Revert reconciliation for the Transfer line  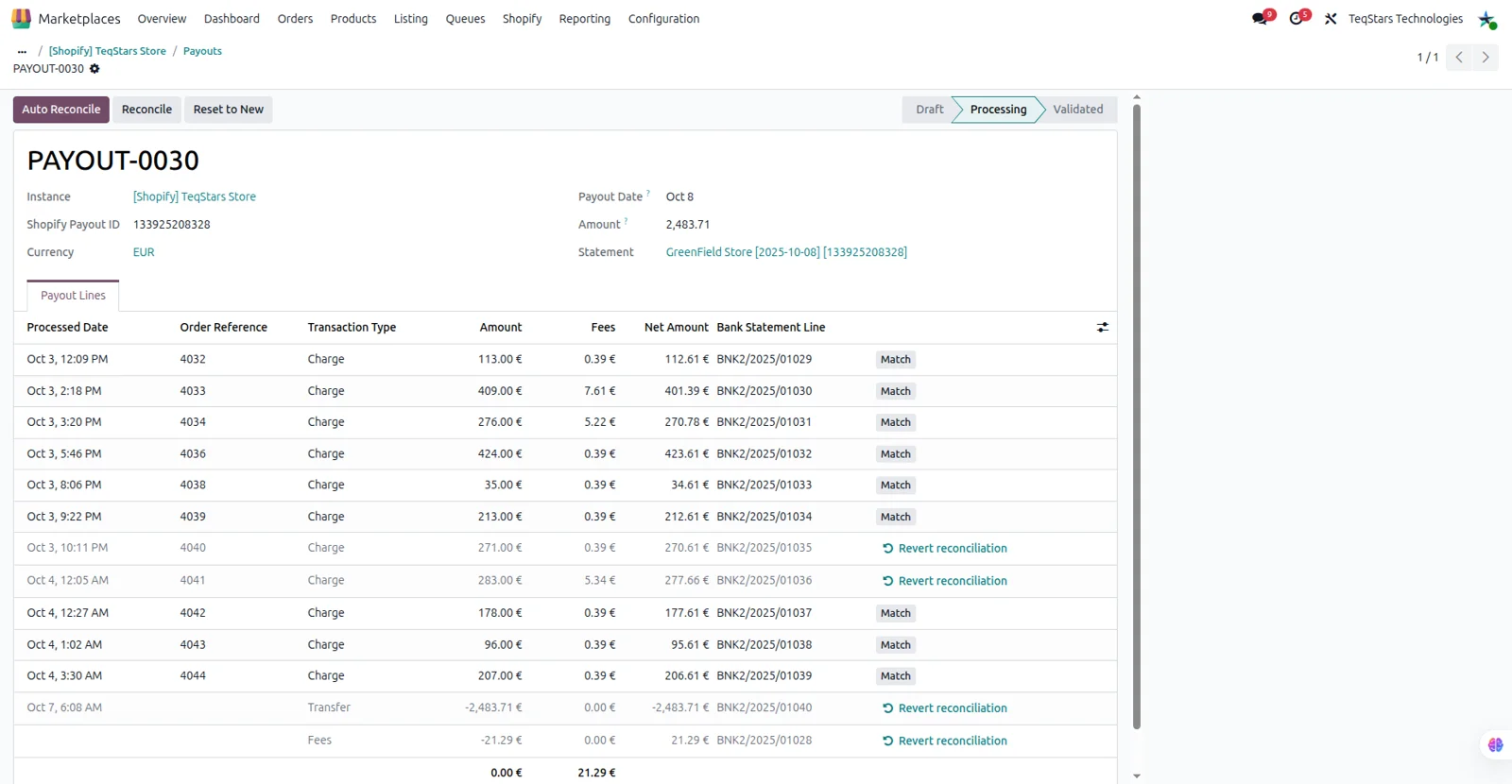point(944,708)
